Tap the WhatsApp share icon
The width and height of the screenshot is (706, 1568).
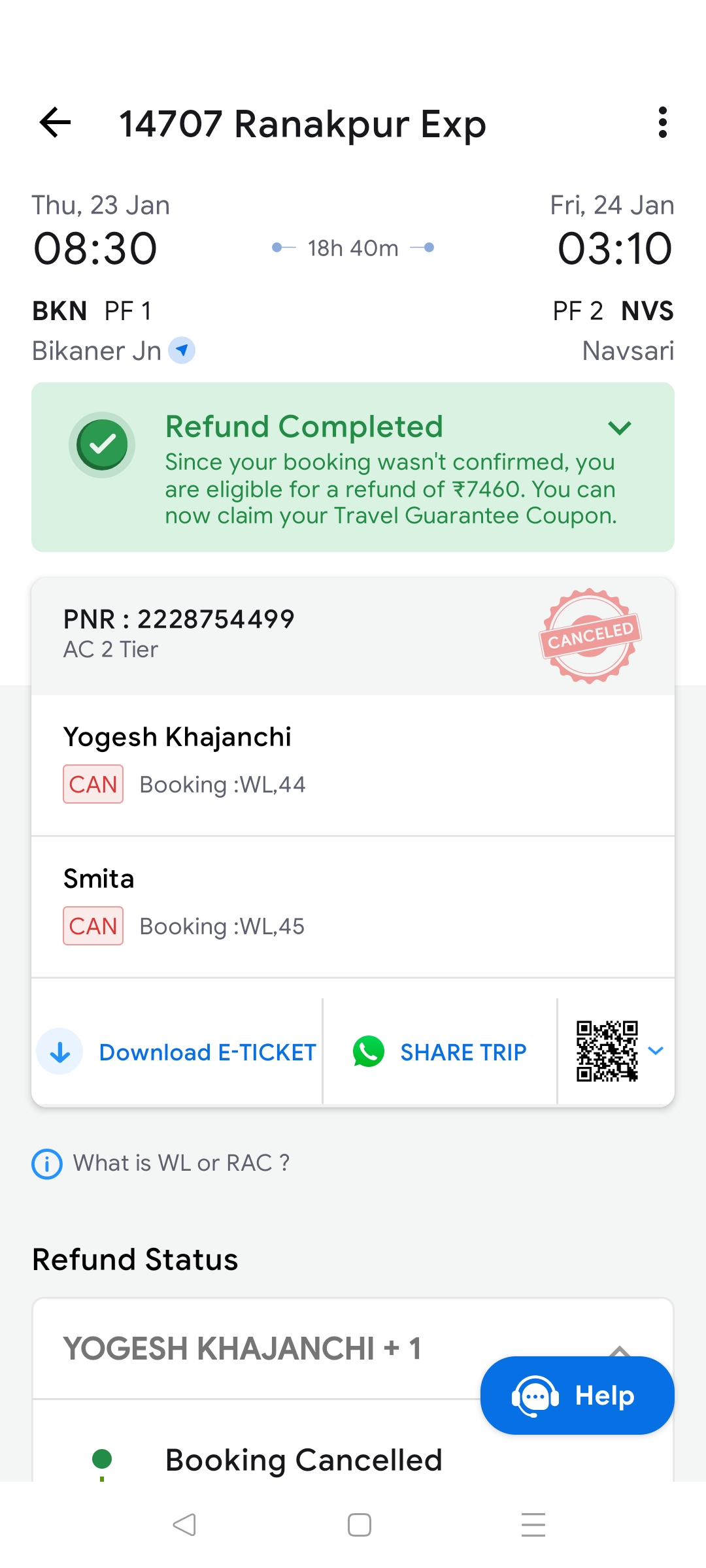point(369,1052)
